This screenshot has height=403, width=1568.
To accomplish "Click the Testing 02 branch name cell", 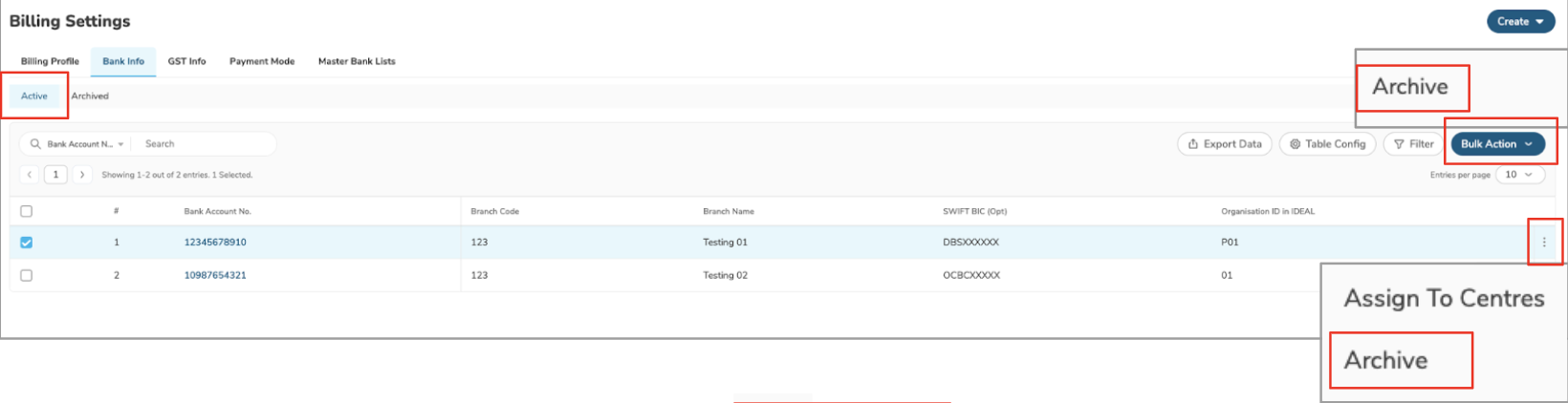I will point(725,275).
